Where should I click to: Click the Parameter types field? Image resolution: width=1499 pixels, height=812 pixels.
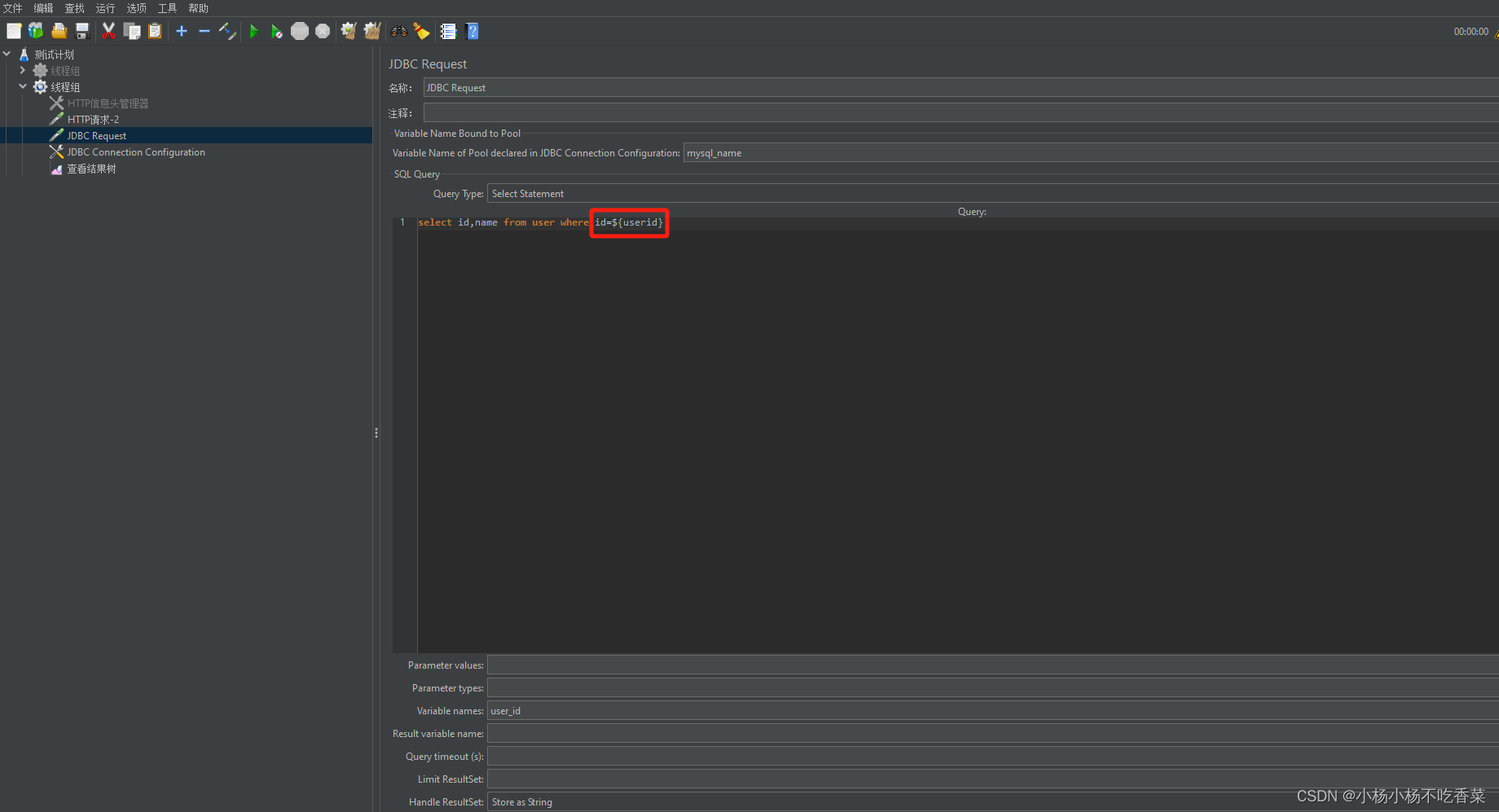(992, 687)
